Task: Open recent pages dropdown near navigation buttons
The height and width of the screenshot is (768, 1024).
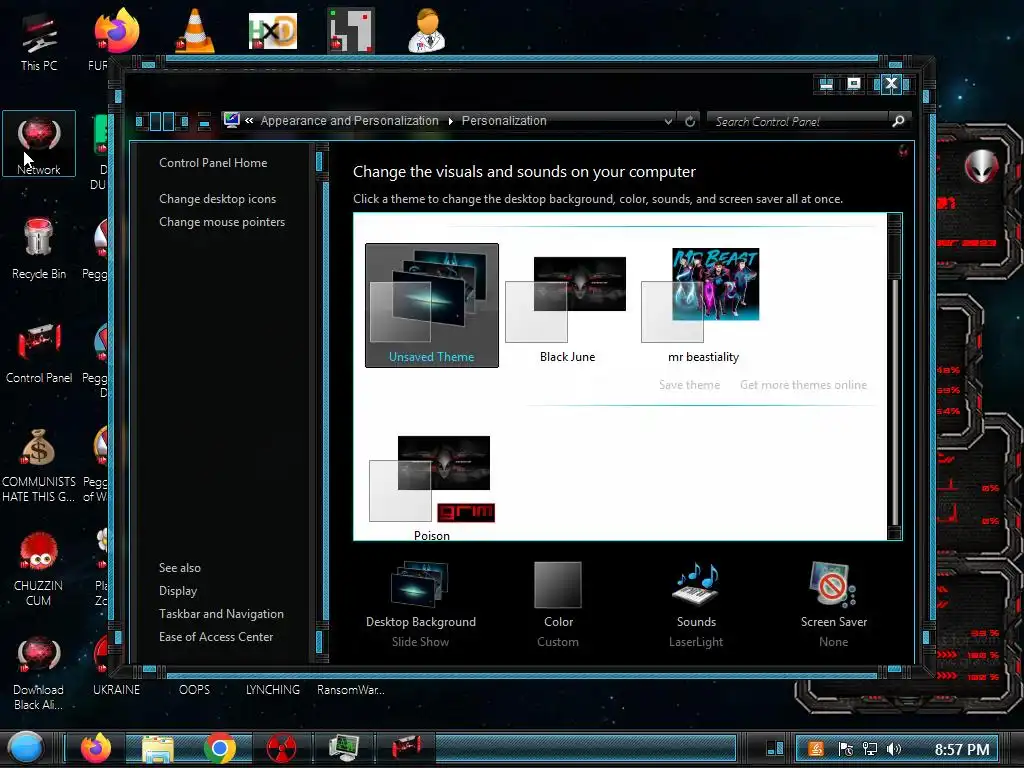Action: [x=204, y=121]
